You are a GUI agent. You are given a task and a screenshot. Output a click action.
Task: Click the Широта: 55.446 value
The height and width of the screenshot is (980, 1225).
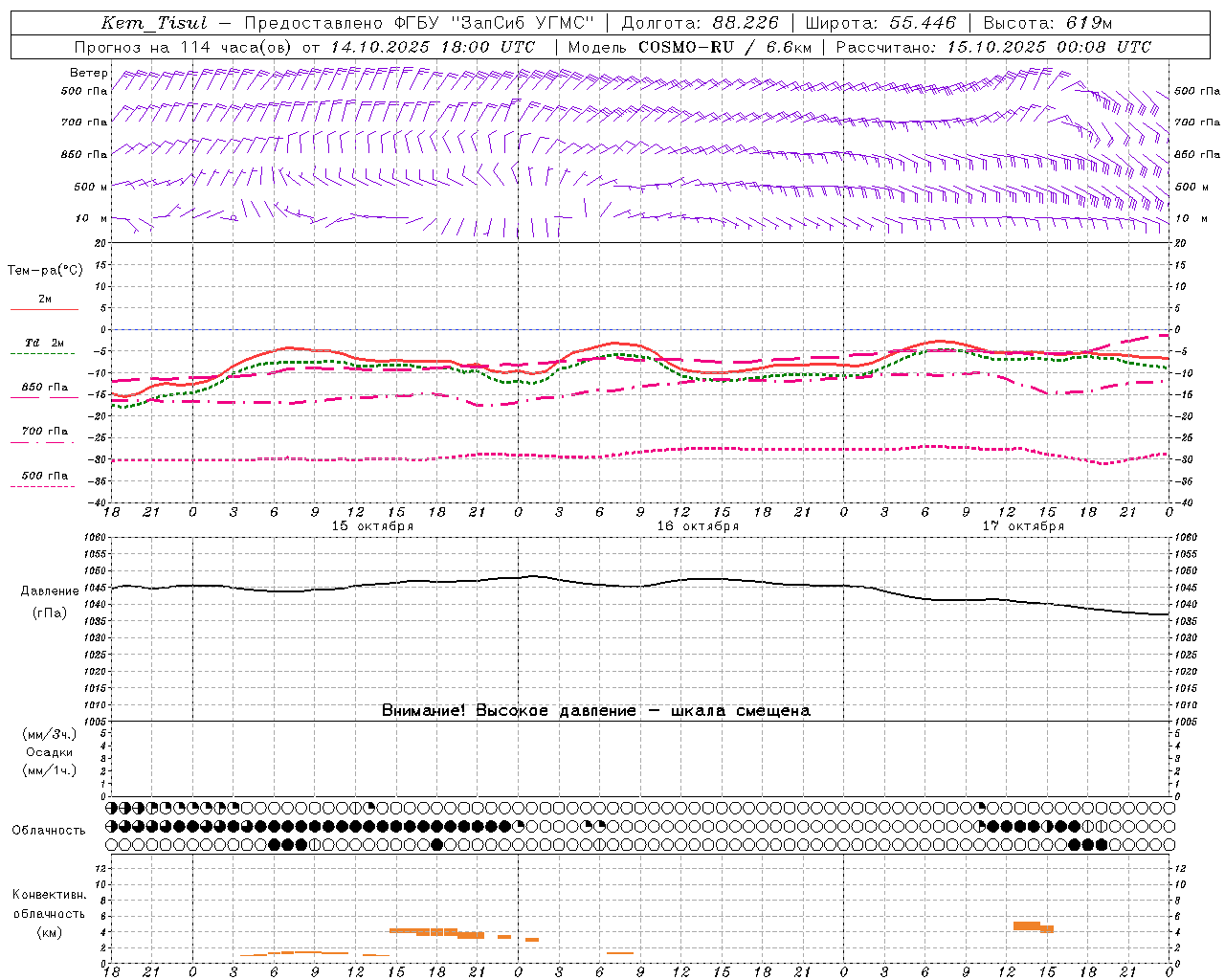coord(881,23)
